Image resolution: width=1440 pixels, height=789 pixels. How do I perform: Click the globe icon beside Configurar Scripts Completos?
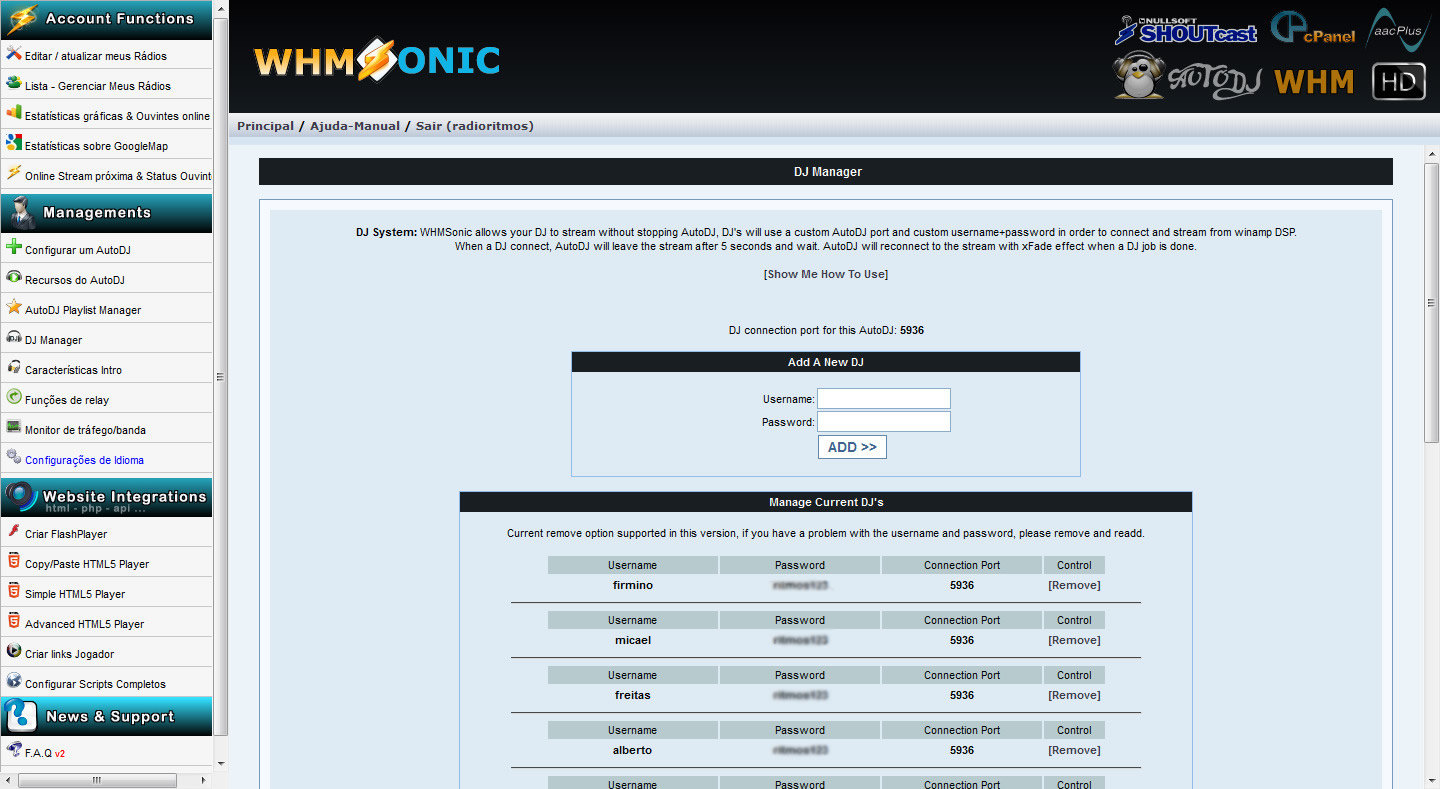(x=13, y=681)
